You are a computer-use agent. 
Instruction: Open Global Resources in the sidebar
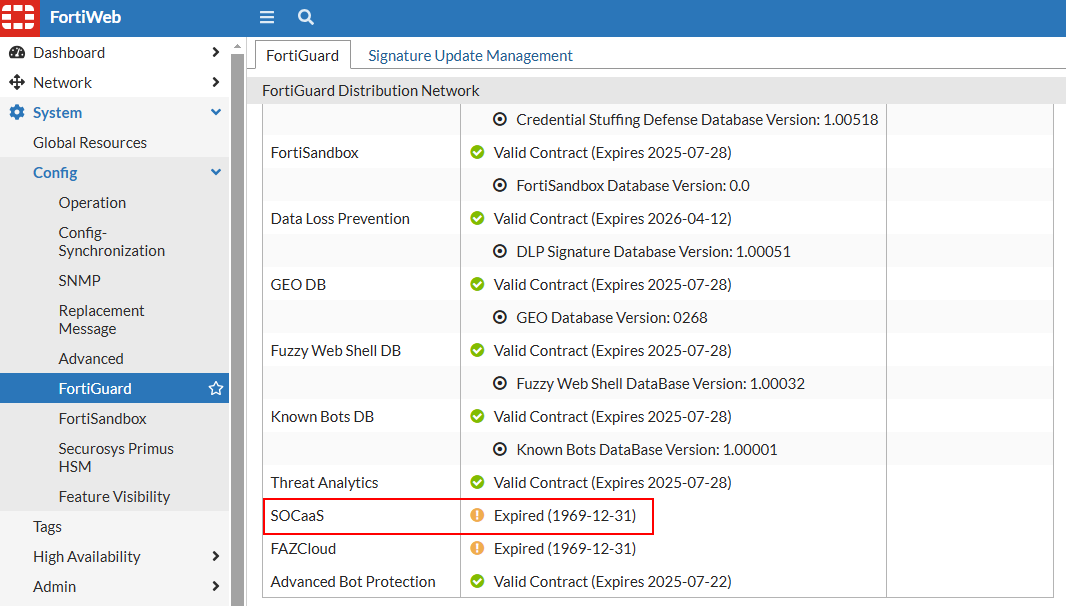tap(90, 143)
